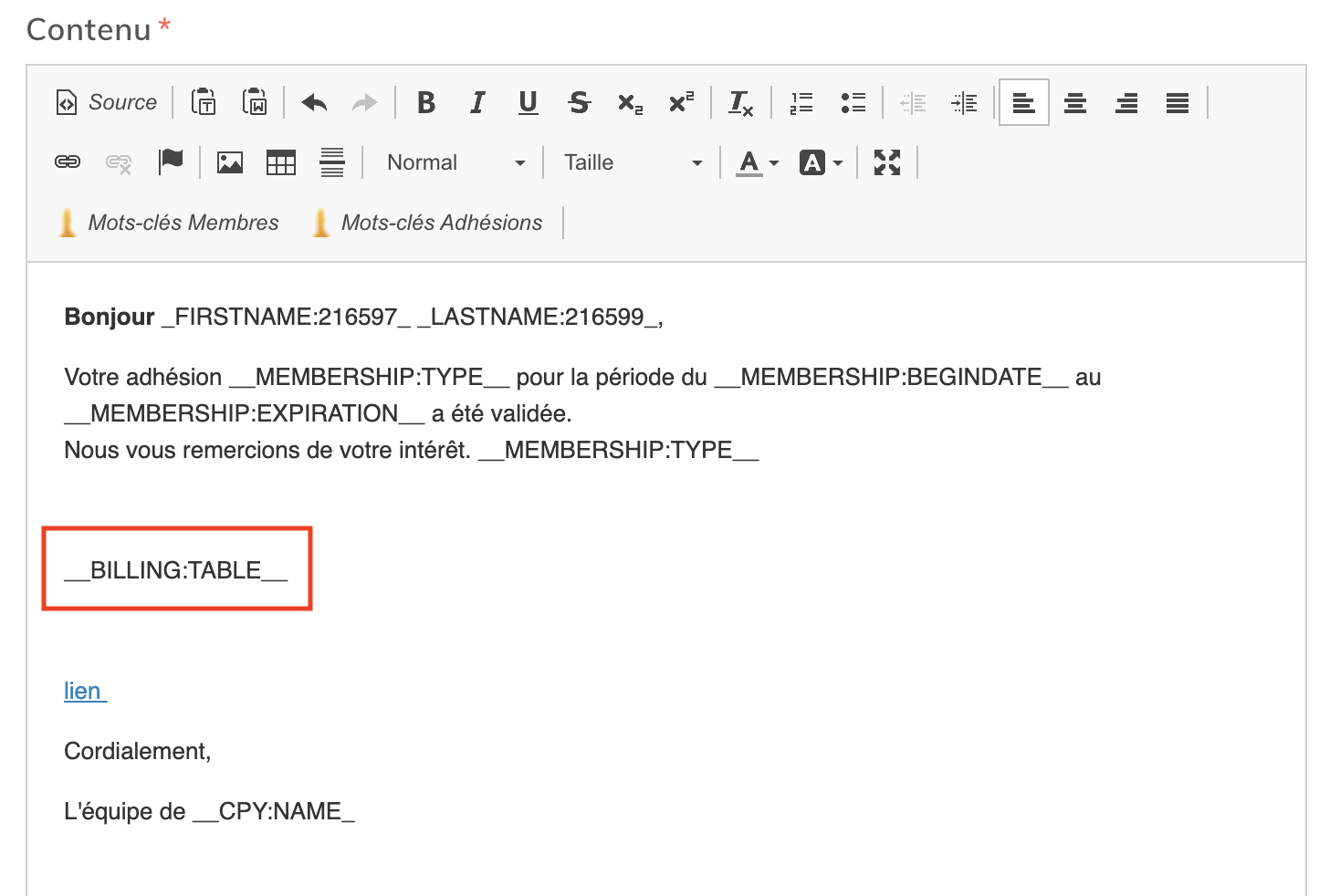Toggle underline formatting
This screenshot has height=896, width=1340.
click(528, 102)
